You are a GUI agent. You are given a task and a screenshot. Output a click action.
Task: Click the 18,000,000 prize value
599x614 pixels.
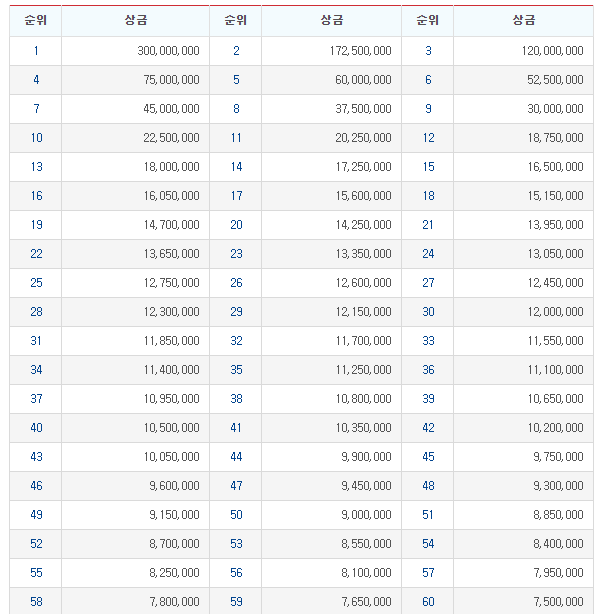tap(171, 167)
